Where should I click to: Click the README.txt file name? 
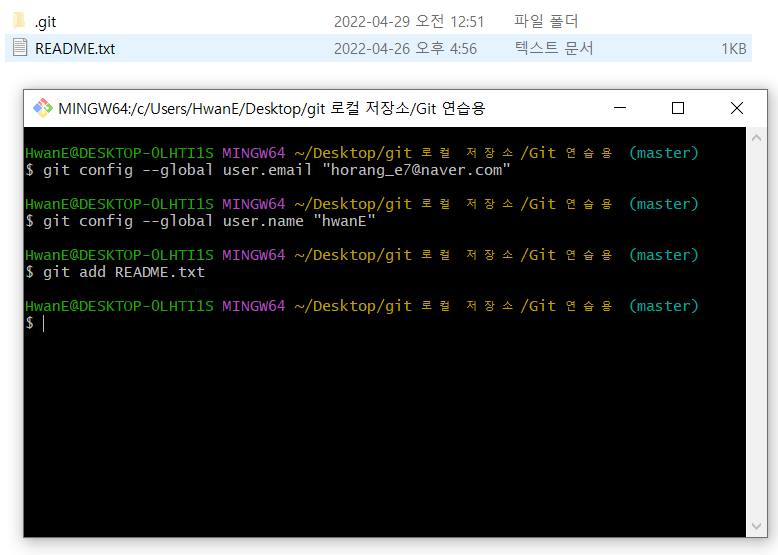(75, 49)
